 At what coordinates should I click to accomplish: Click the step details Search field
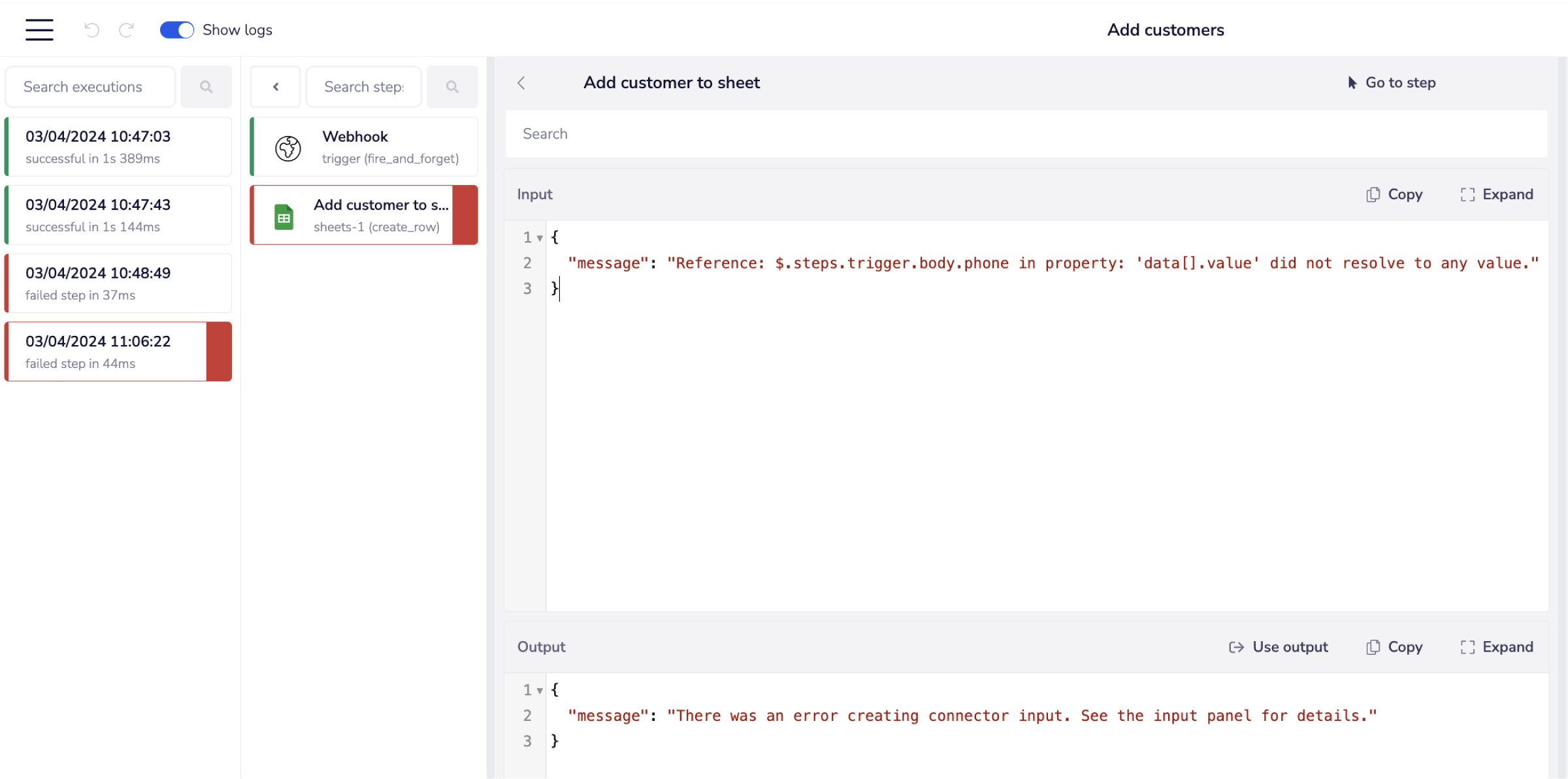pos(1026,134)
